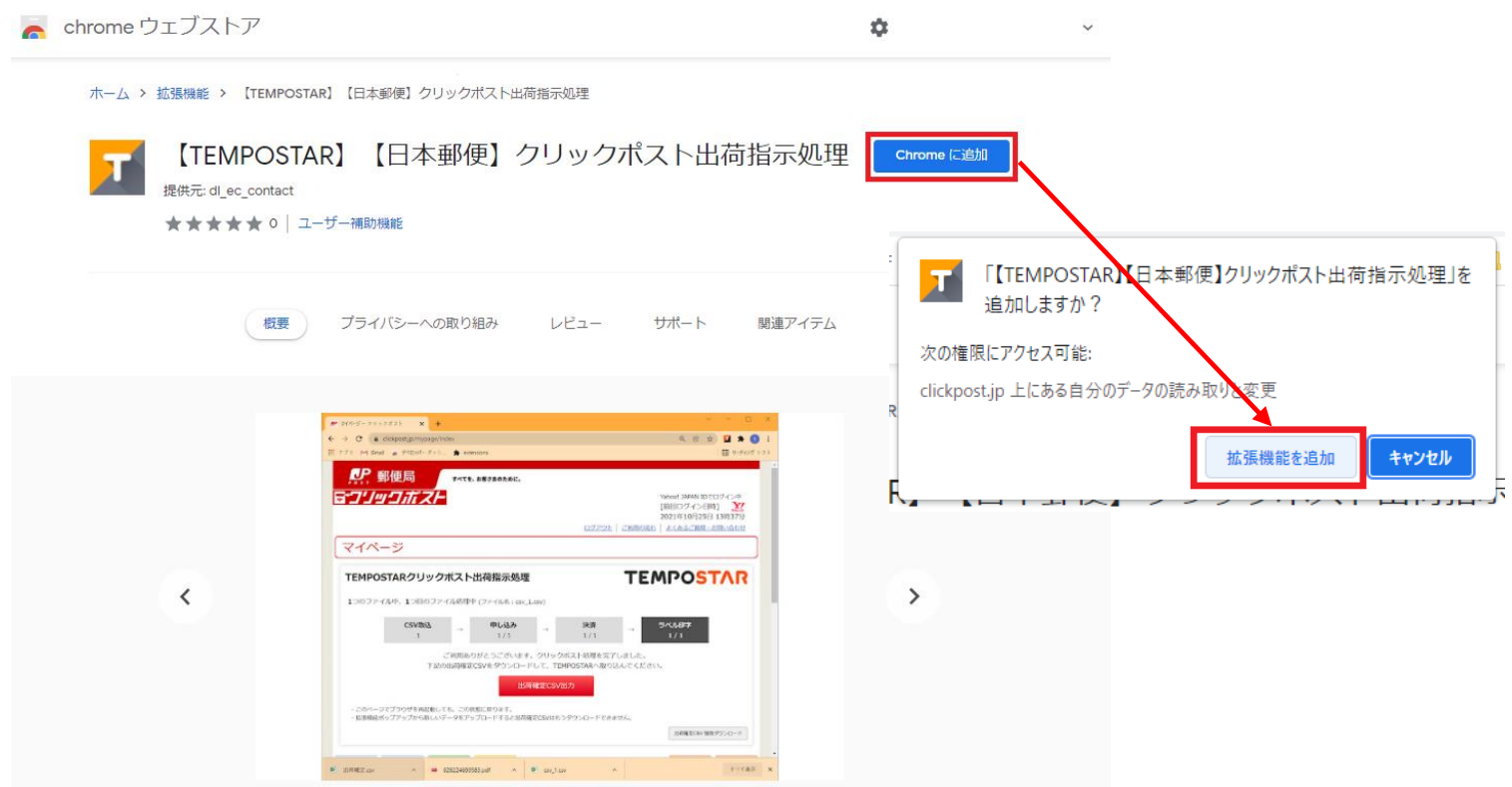
Task: Show previous screenshot with left arrow
Action: (185, 596)
